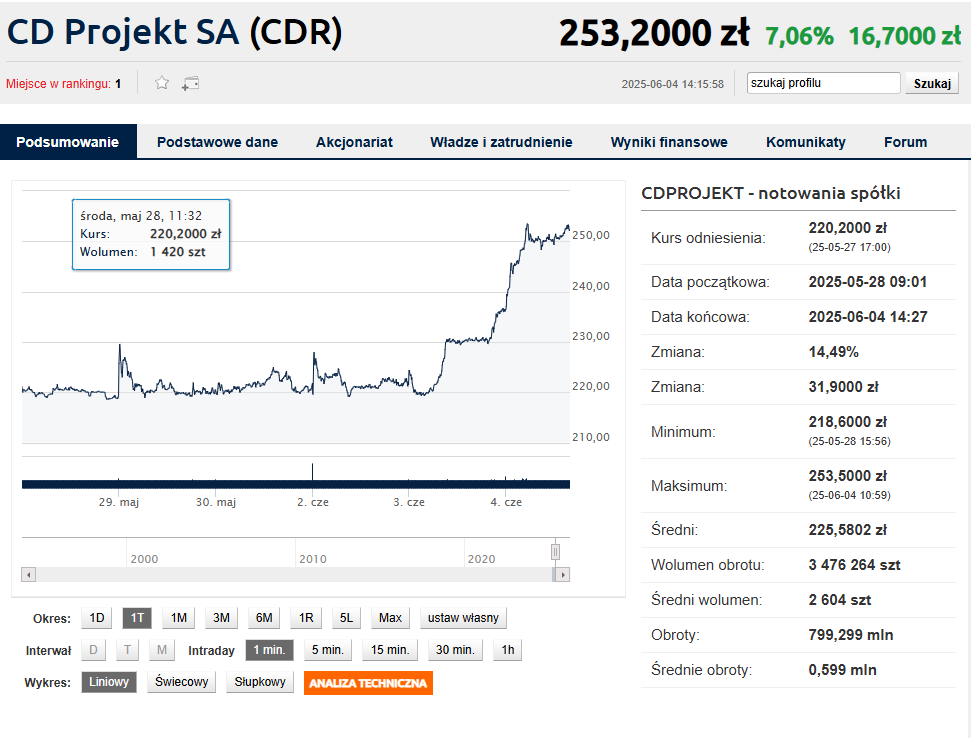Open the Podsumowanie tab
973x738 pixels.
coord(68,142)
